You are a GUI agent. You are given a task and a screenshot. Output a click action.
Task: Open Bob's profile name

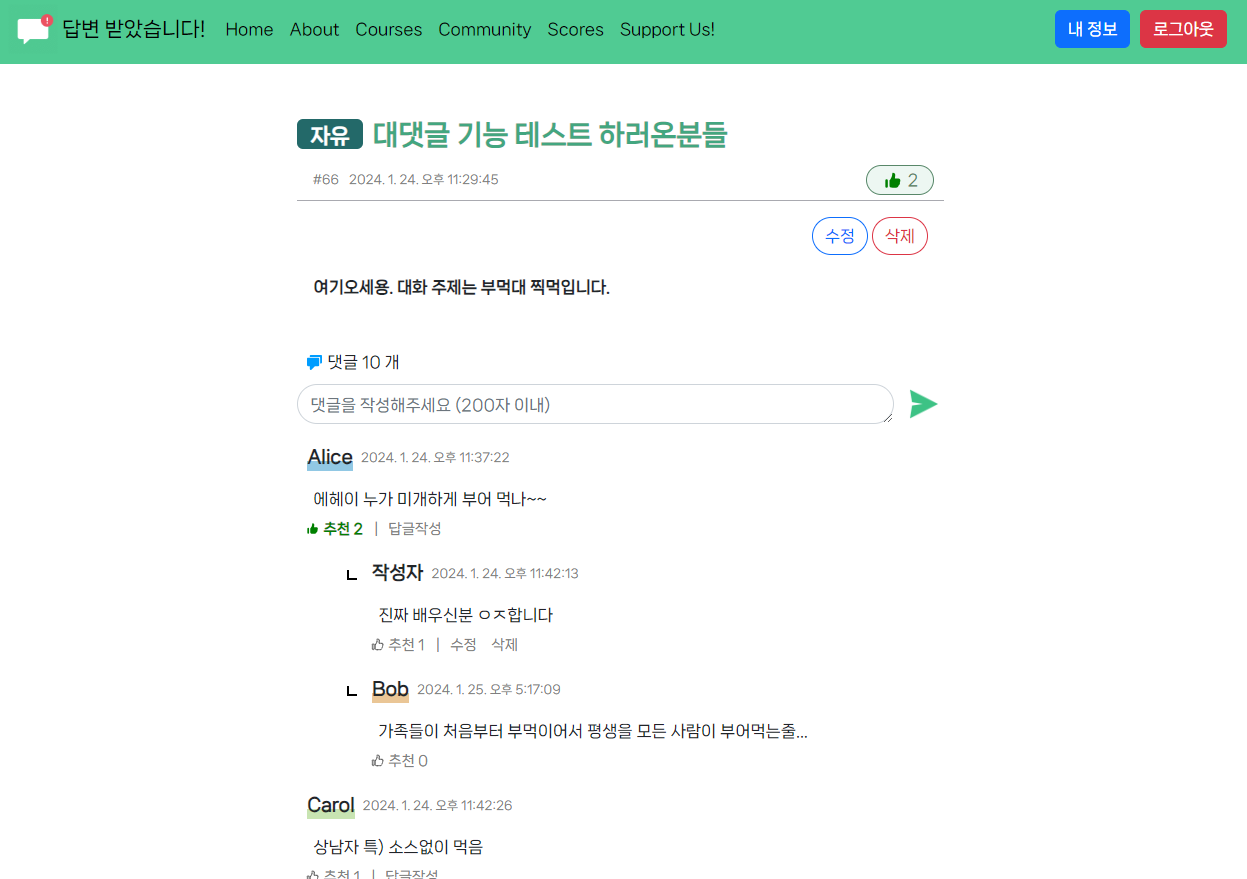pyautogui.click(x=390, y=689)
